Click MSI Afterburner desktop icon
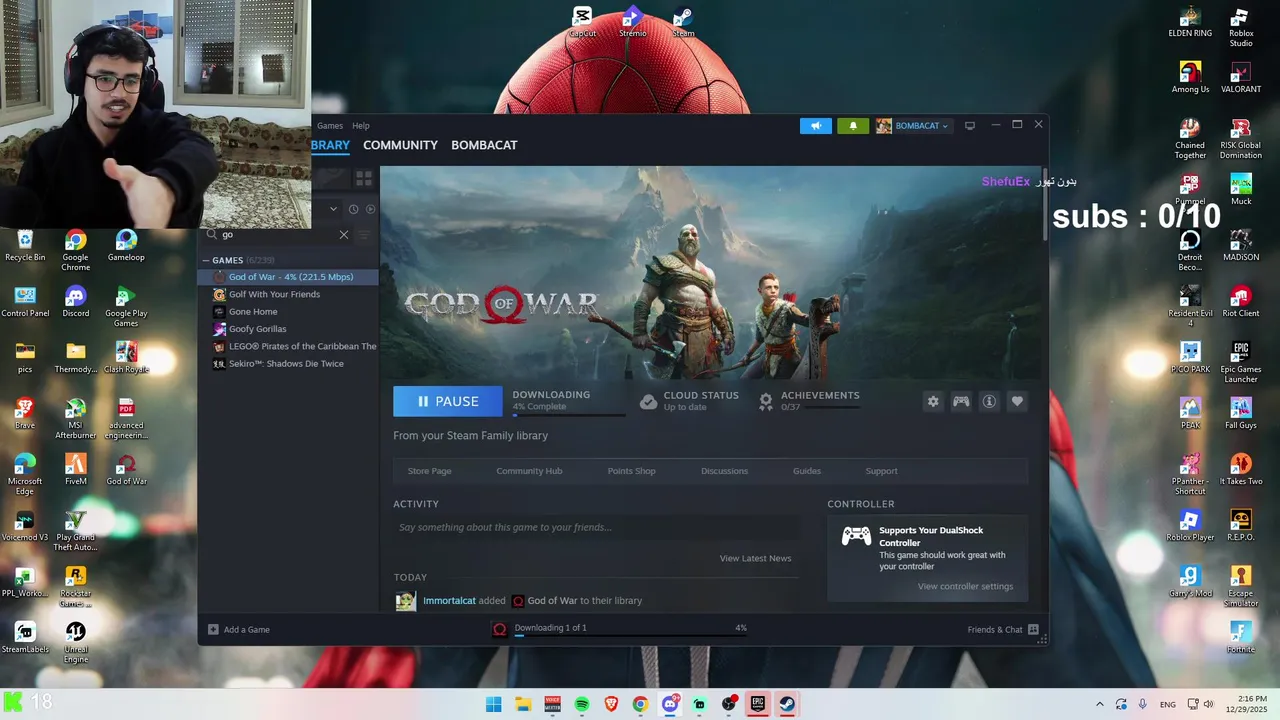Viewport: 1280px width, 720px height. click(x=75, y=418)
